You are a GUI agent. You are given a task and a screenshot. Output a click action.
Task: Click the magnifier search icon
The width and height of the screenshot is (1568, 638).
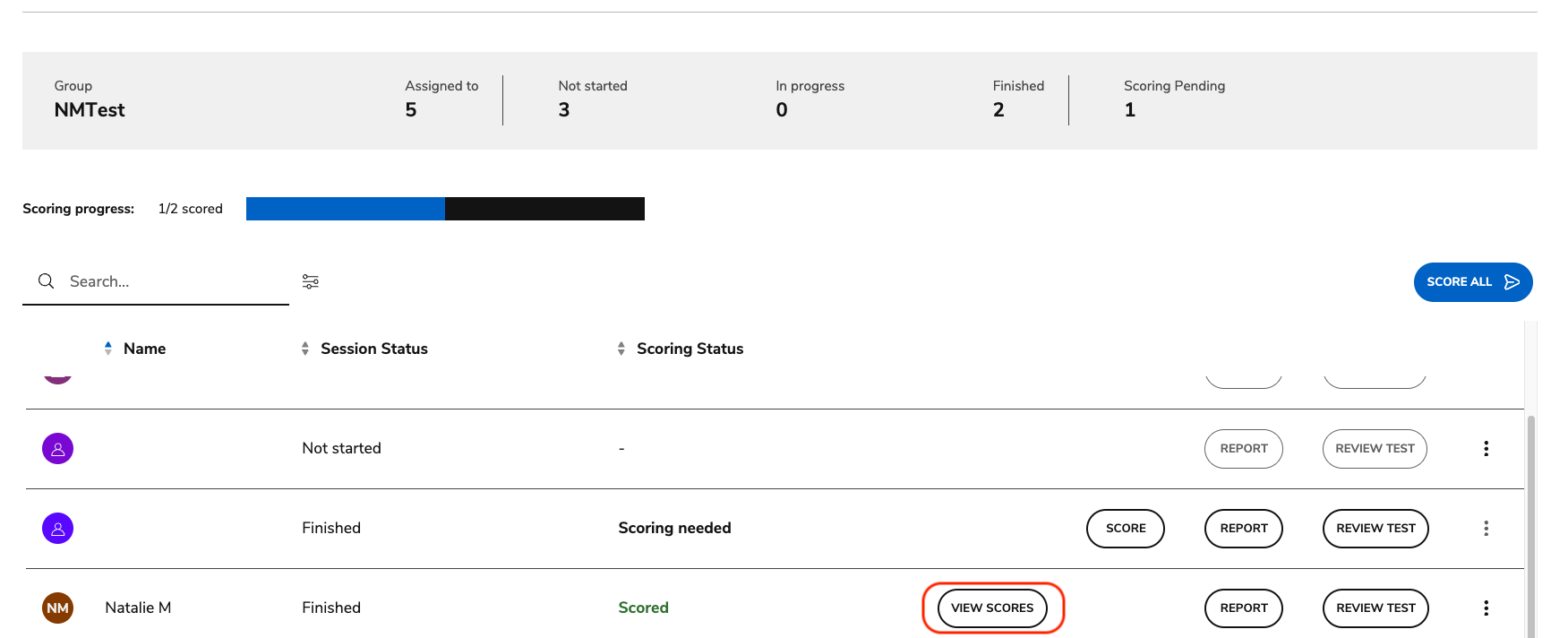click(x=46, y=281)
